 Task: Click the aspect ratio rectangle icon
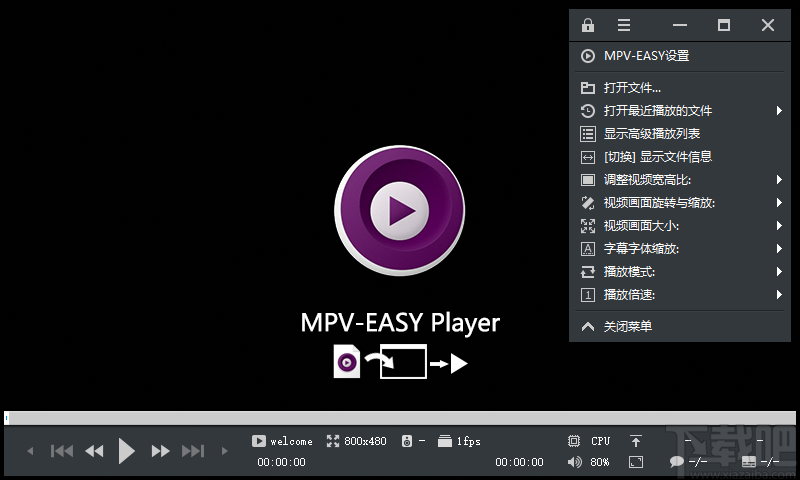(x=588, y=180)
